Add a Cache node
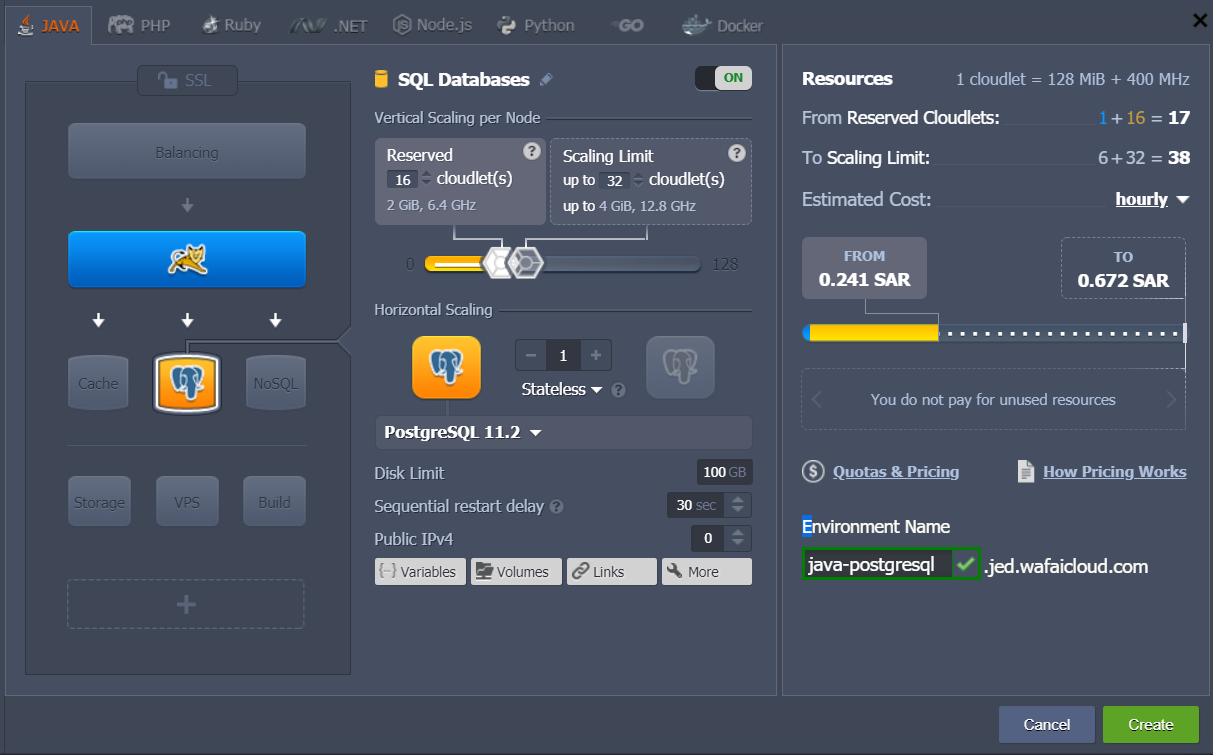 point(98,383)
